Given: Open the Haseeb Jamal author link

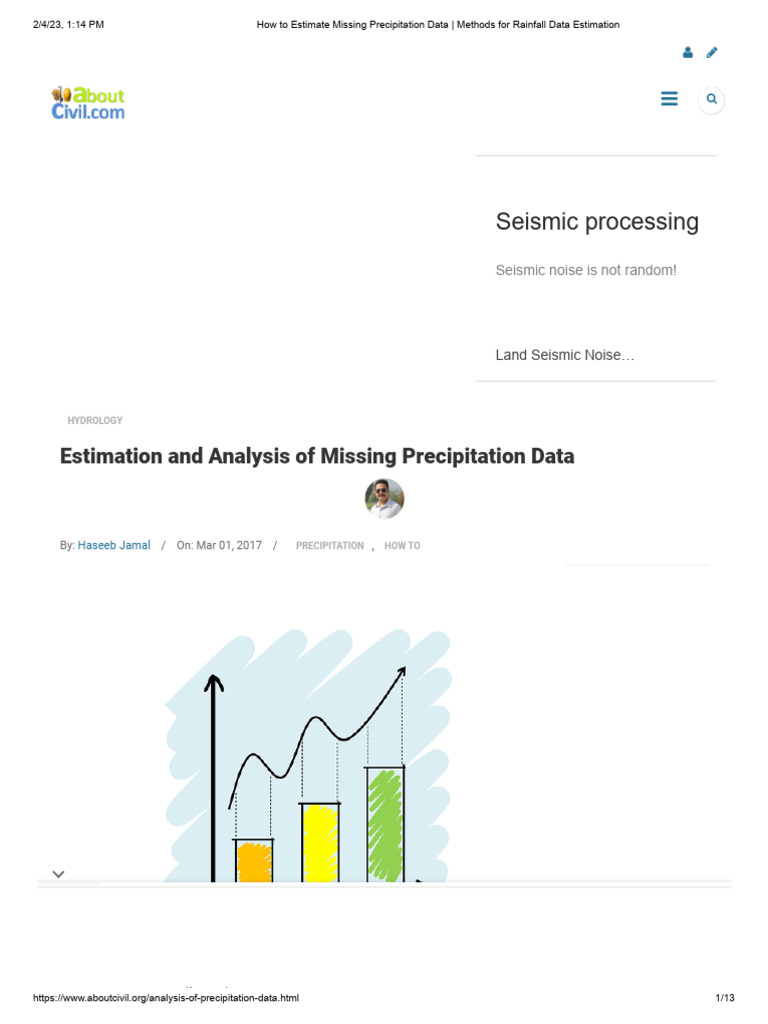Looking at the screenshot, I should (x=114, y=546).
